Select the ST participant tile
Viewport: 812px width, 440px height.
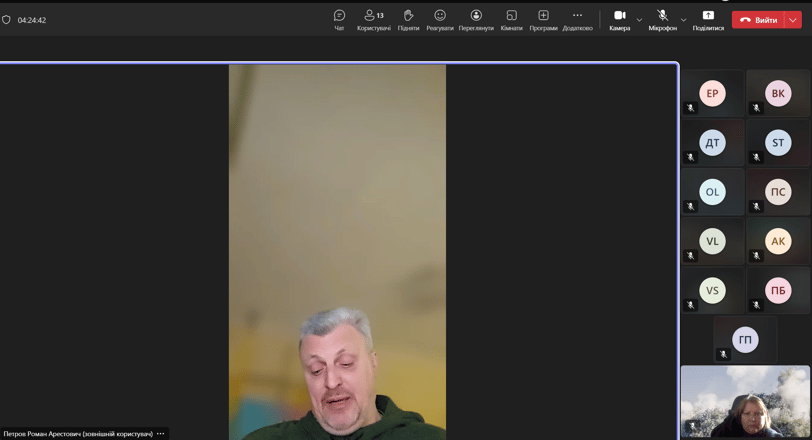point(778,143)
